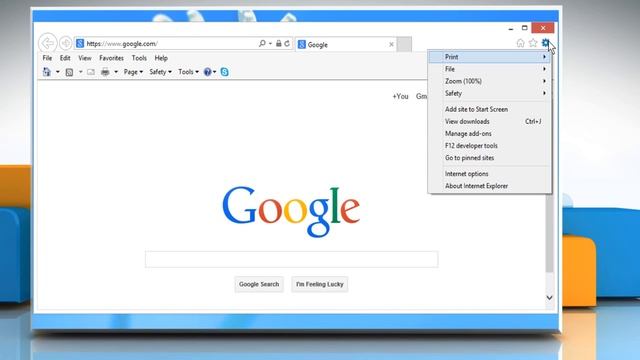Click the Home icon in command bar
The width and height of the screenshot is (640, 360).
[47, 72]
